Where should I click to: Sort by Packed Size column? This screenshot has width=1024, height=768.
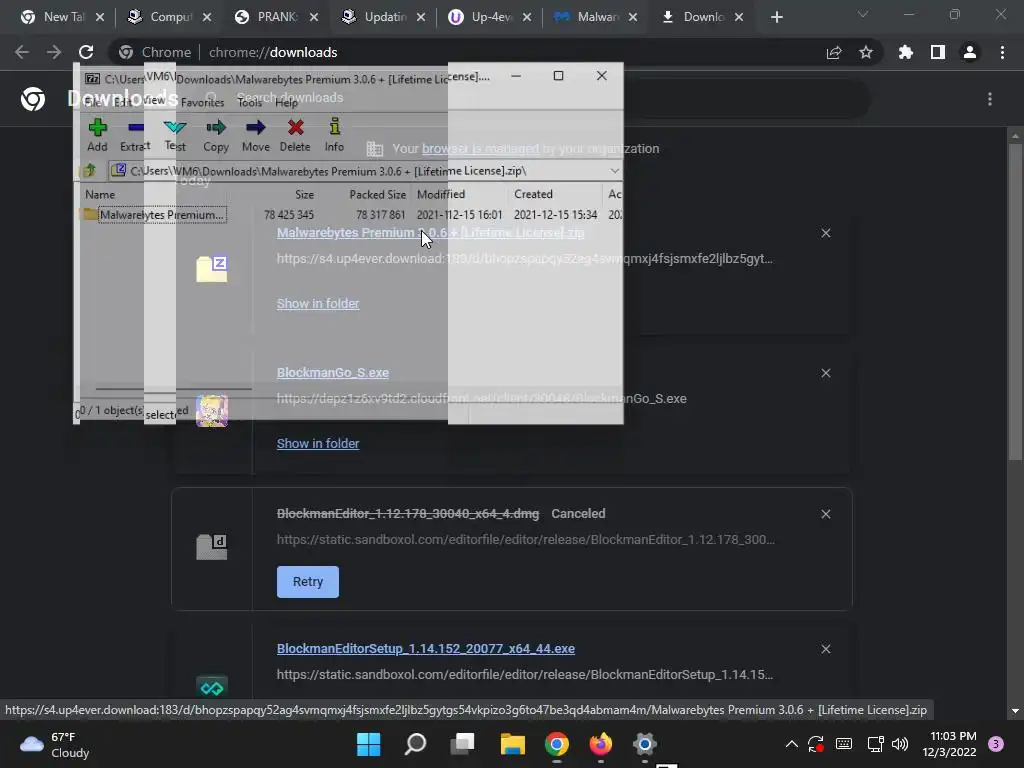coord(377,195)
